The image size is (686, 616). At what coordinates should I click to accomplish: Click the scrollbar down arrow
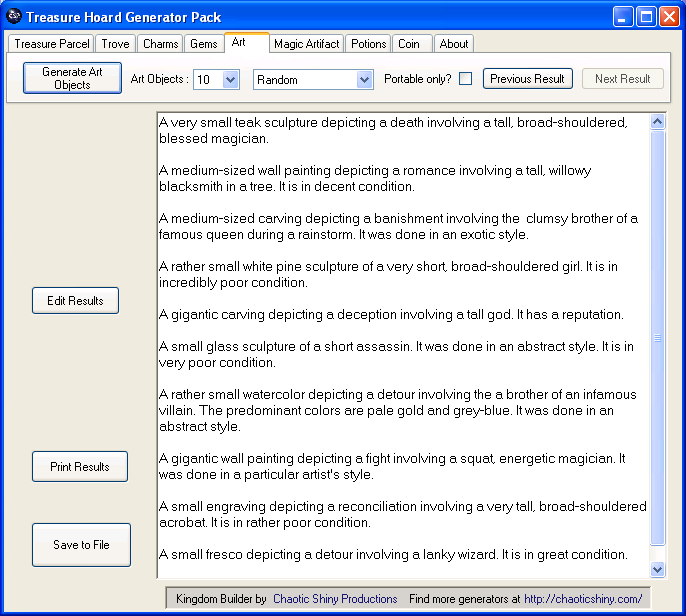657,569
